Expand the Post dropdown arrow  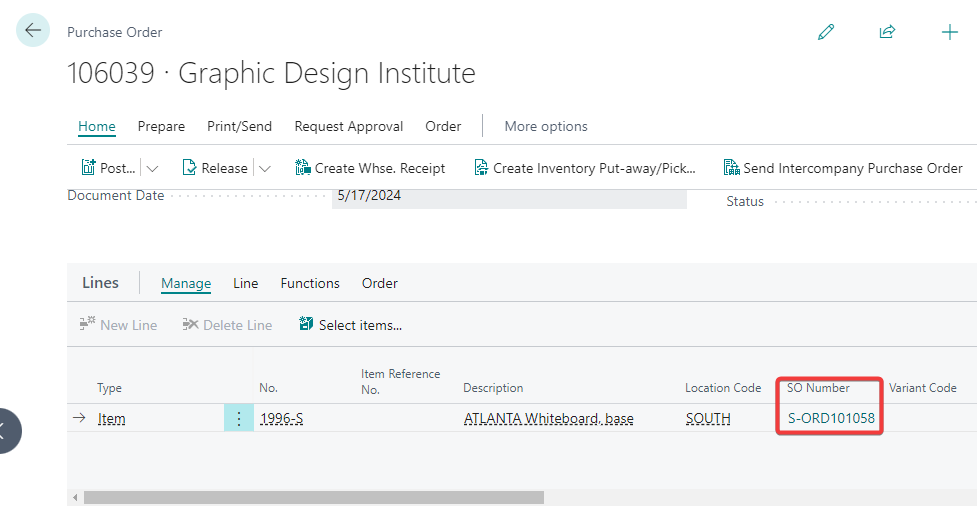[152, 169]
